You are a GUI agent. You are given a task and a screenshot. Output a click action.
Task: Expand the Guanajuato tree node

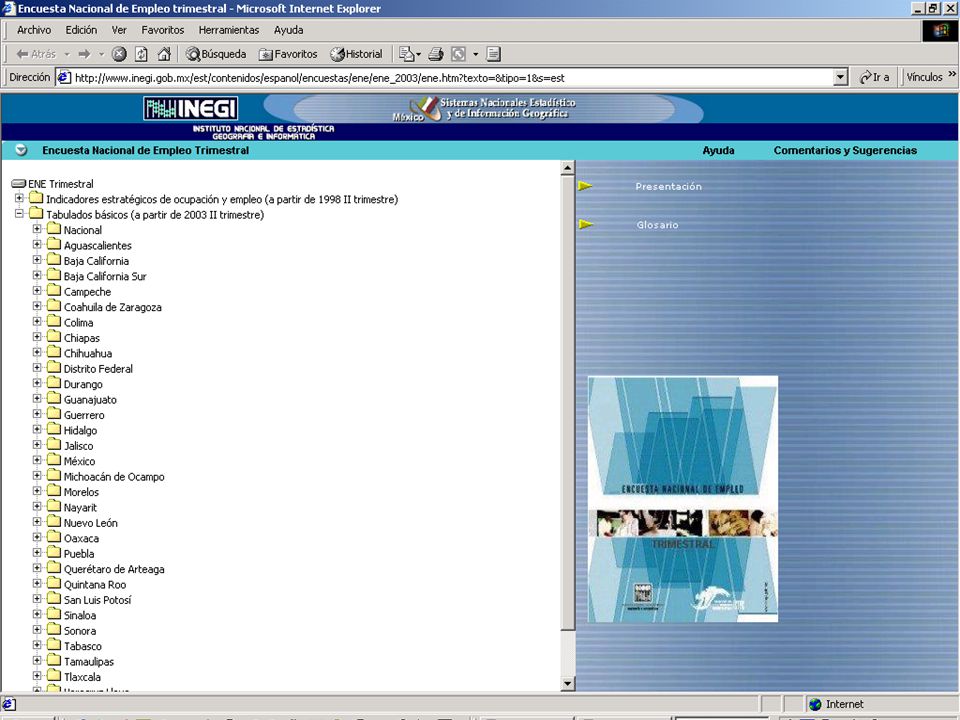[37, 398]
